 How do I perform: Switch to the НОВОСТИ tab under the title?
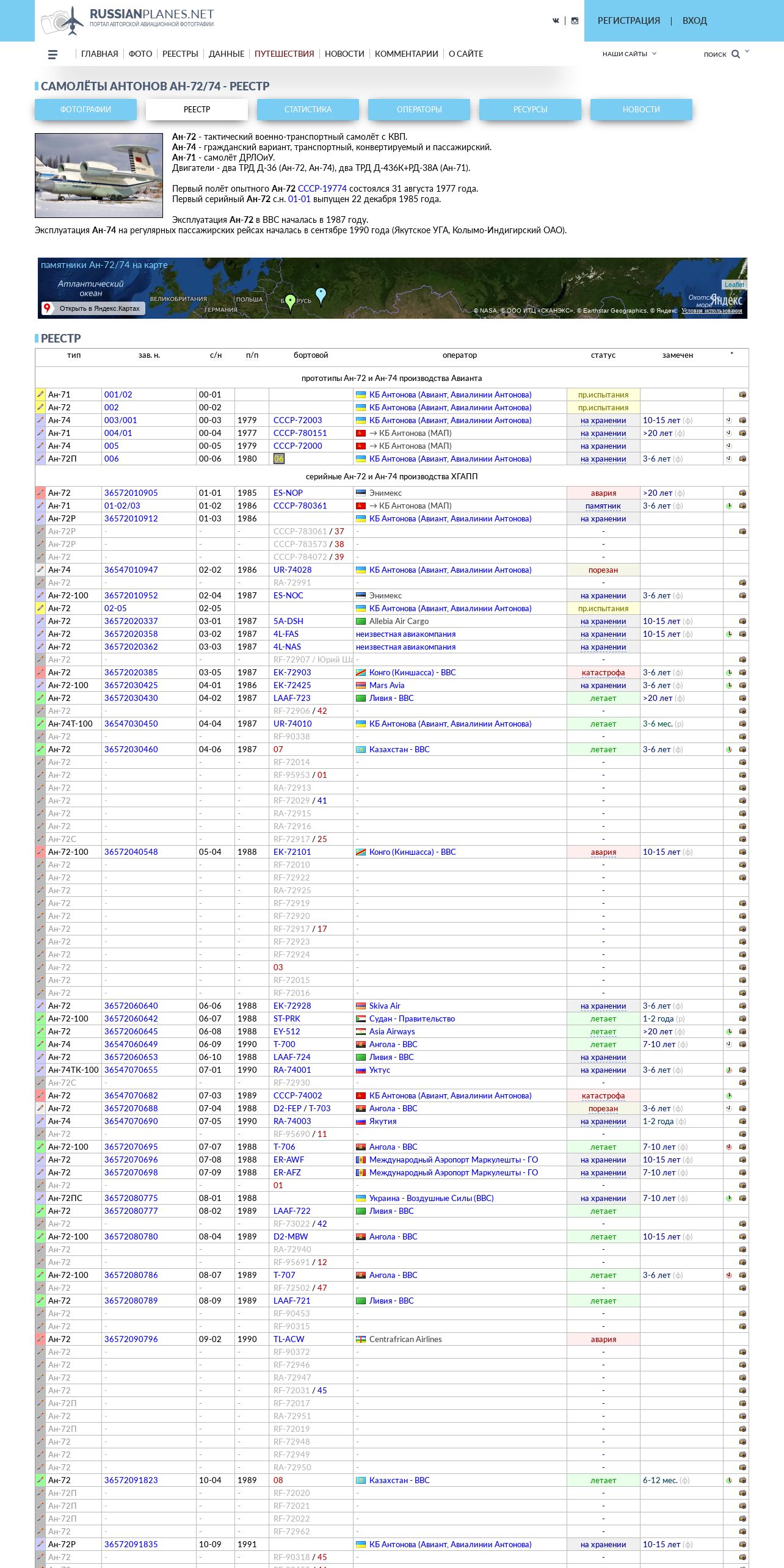click(x=641, y=109)
